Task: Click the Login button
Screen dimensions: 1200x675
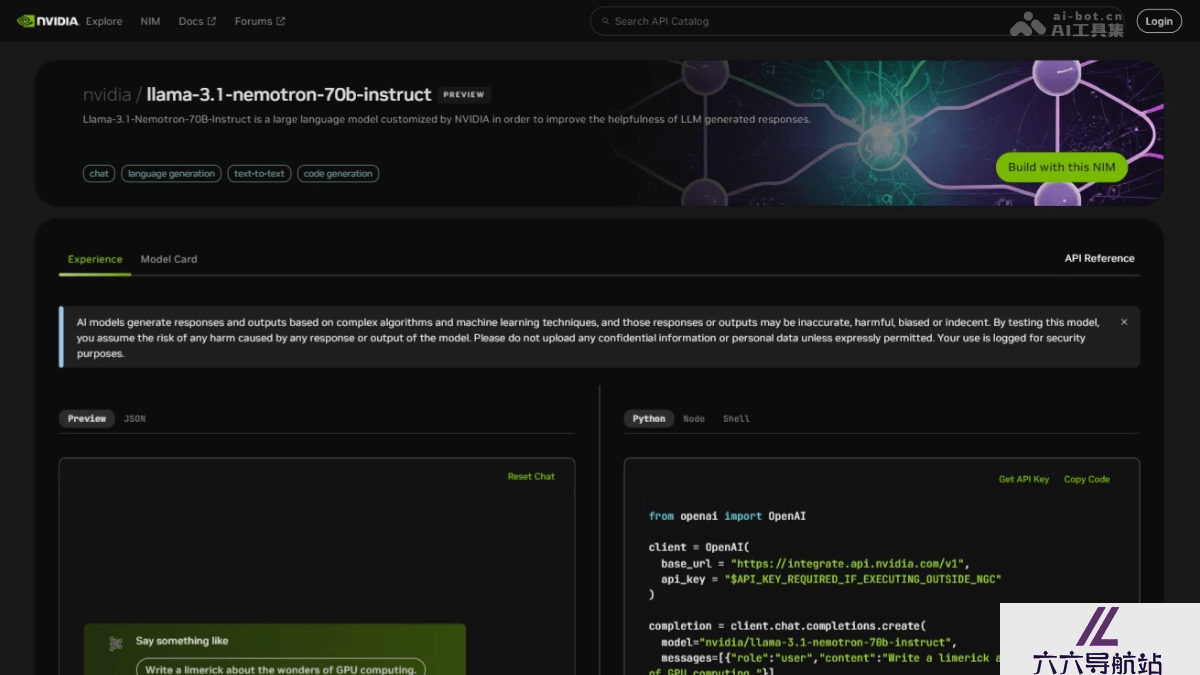Action: [1159, 21]
